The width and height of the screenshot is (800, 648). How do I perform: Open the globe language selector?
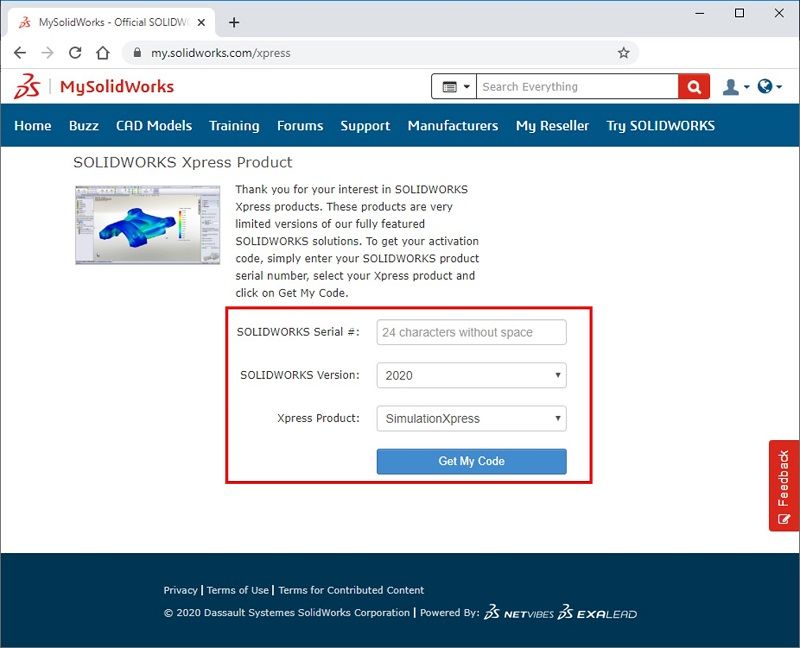point(766,87)
